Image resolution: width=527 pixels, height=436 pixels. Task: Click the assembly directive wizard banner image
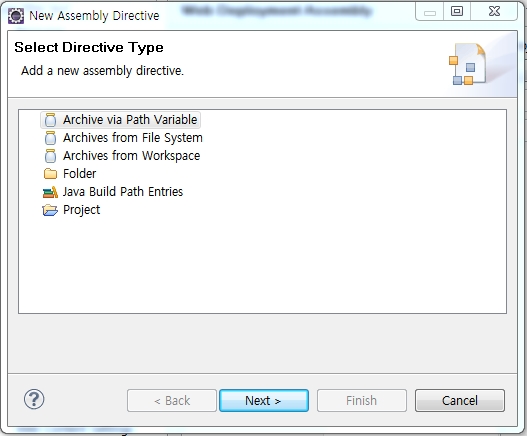pos(468,64)
